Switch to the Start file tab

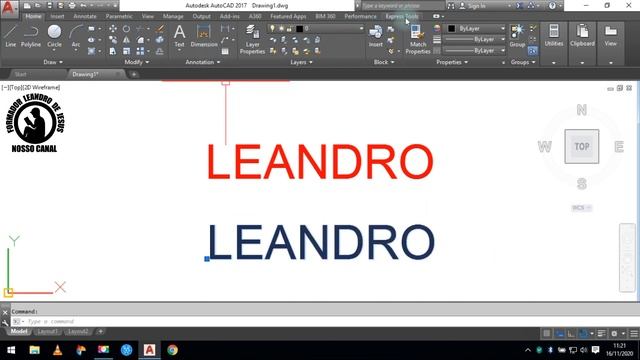pyautogui.click(x=20, y=74)
